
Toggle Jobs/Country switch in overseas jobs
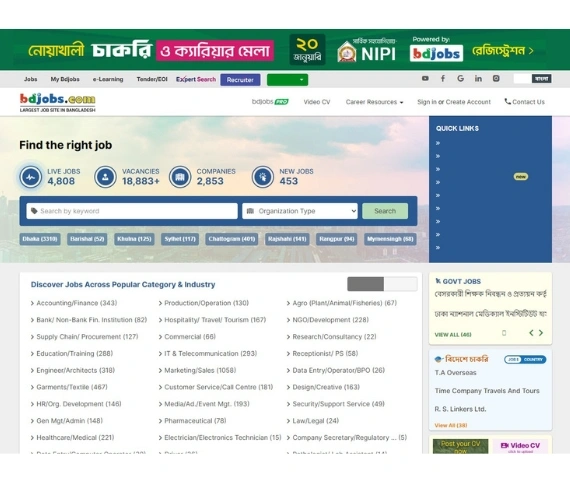pos(525,359)
